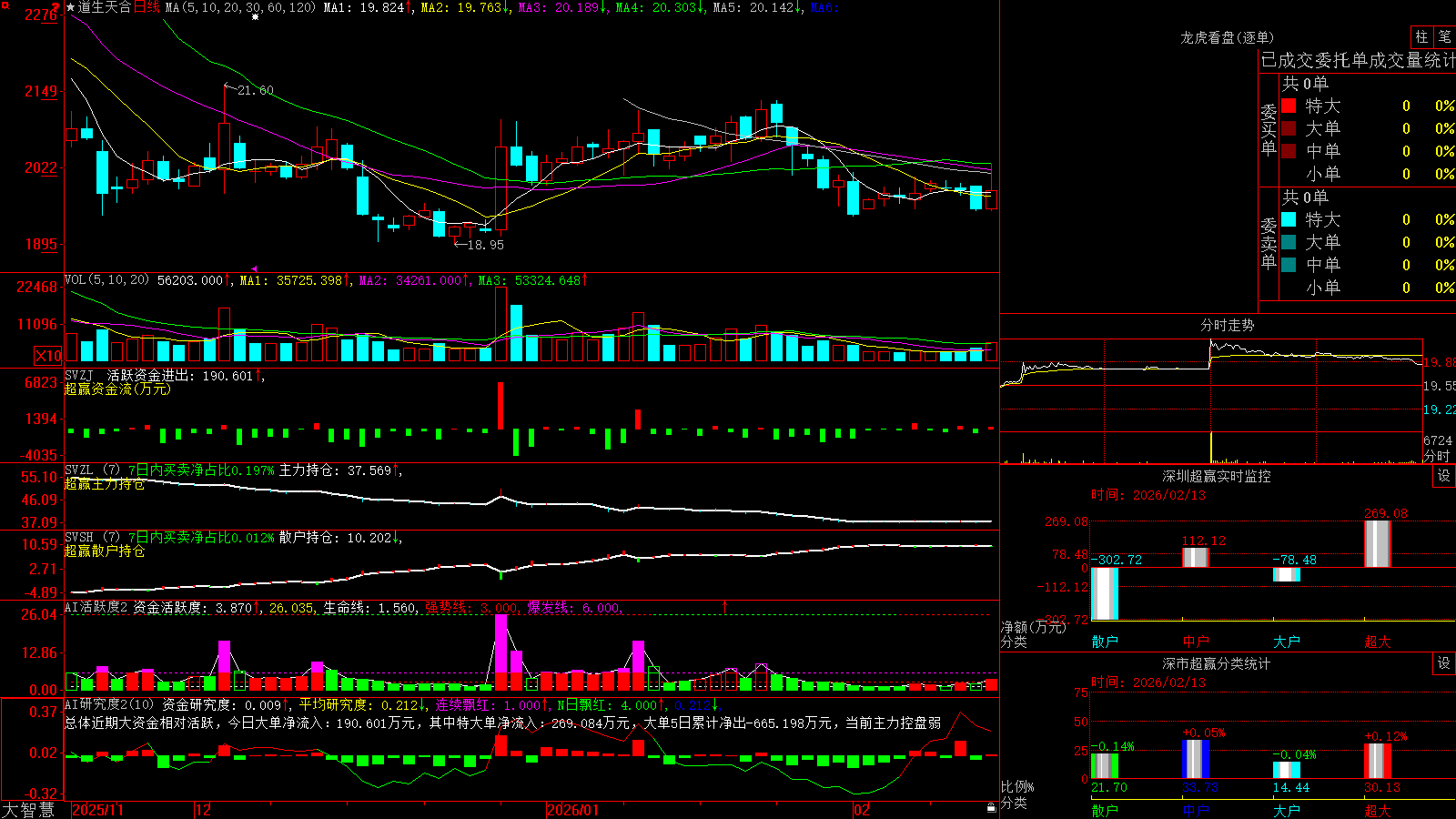The height and width of the screenshot is (819, 1456).
Task: Click the magenta arrow below the candlestick chart
Action: click(254, 268)
